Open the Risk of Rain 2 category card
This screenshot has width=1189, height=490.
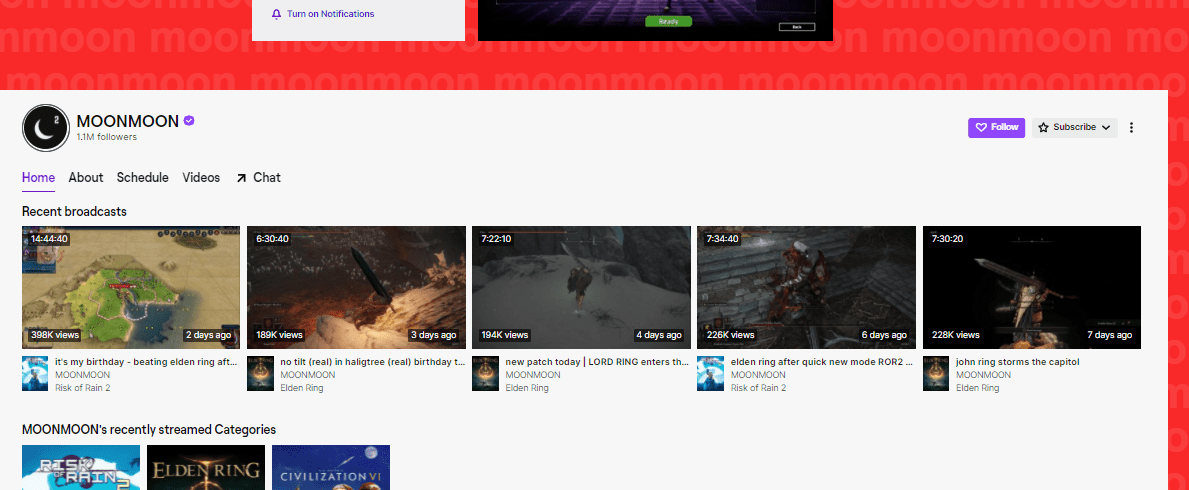click(x=81, y=467)
